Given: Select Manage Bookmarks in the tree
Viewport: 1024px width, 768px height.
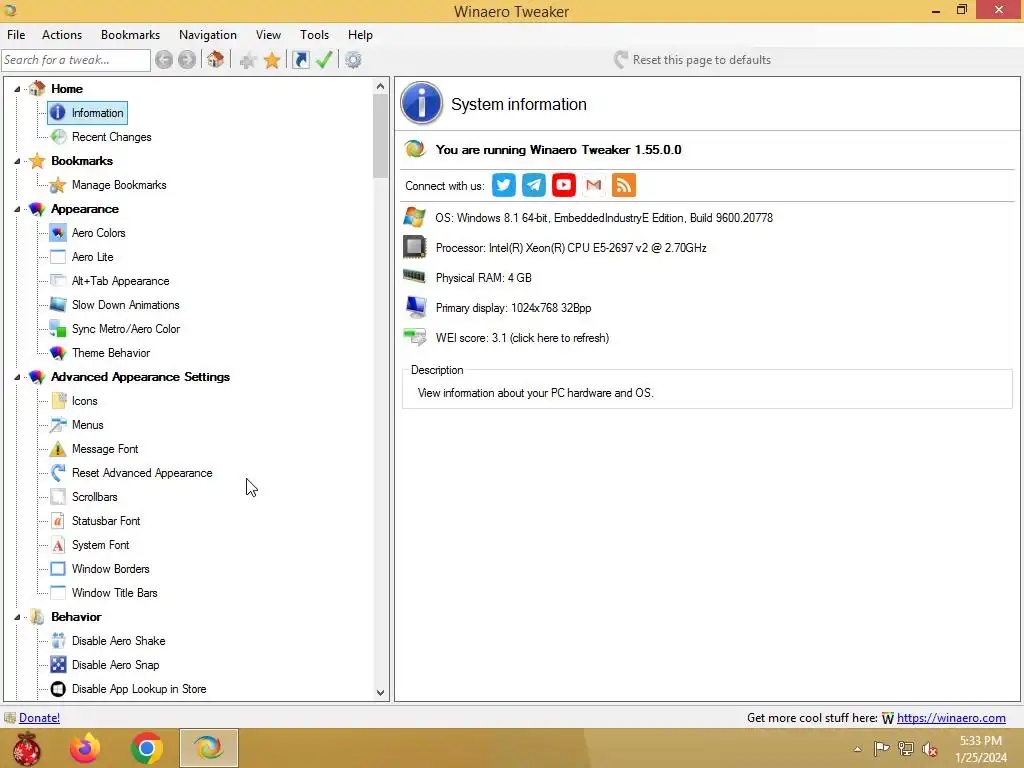Looking at the screenshot, I should coord(119,185).
